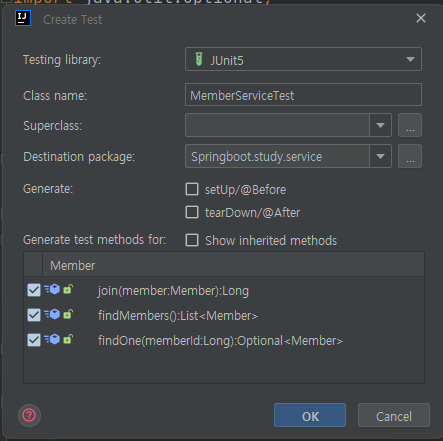Viewport: 443px width, 441px height.
Task: Select the join(member:Member):Long row text
Action: [x=173, y=291]
